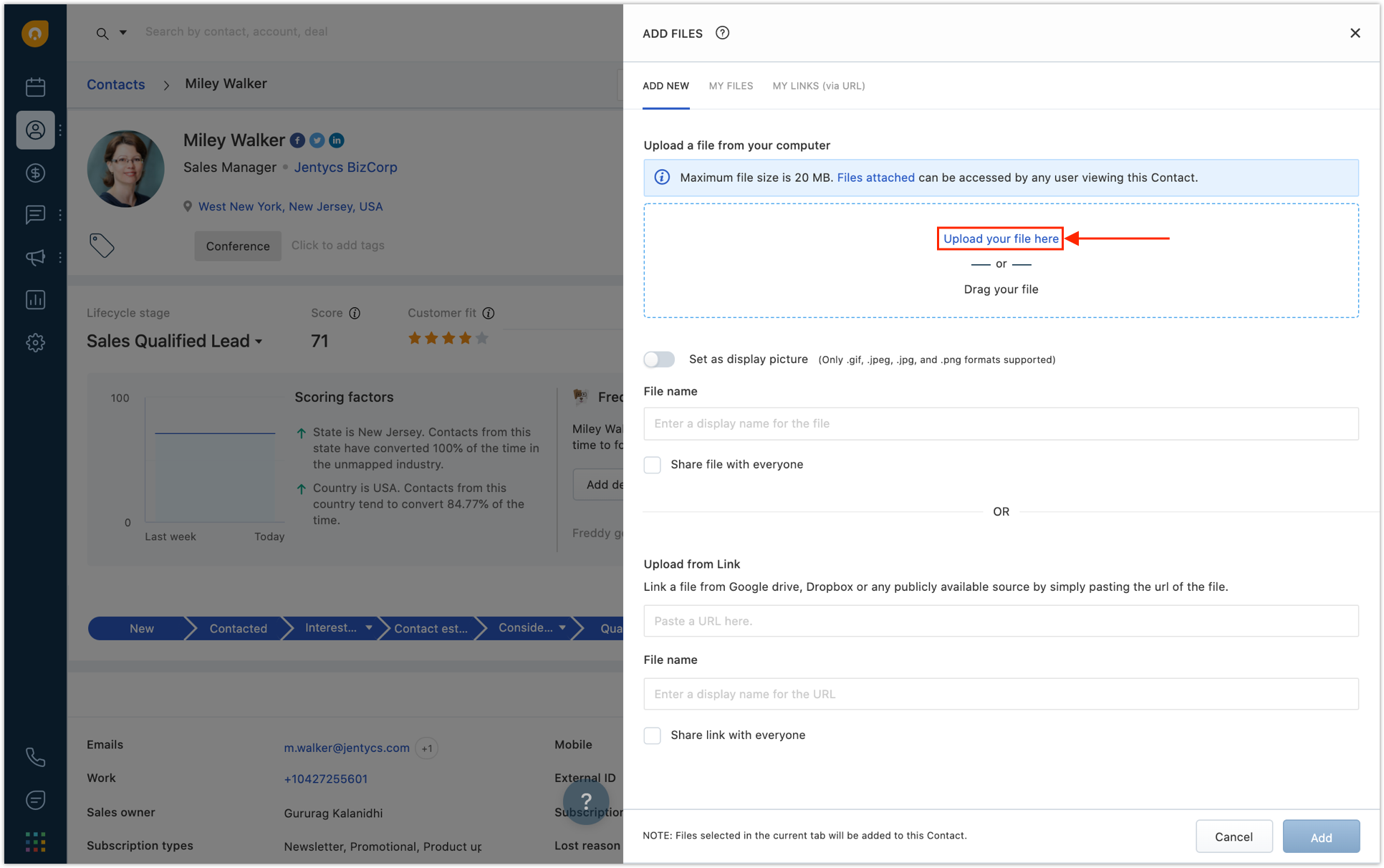Viewport: 1384px width, 868px height.
Task: Click the file name input field
Action: pos(1001,423)
